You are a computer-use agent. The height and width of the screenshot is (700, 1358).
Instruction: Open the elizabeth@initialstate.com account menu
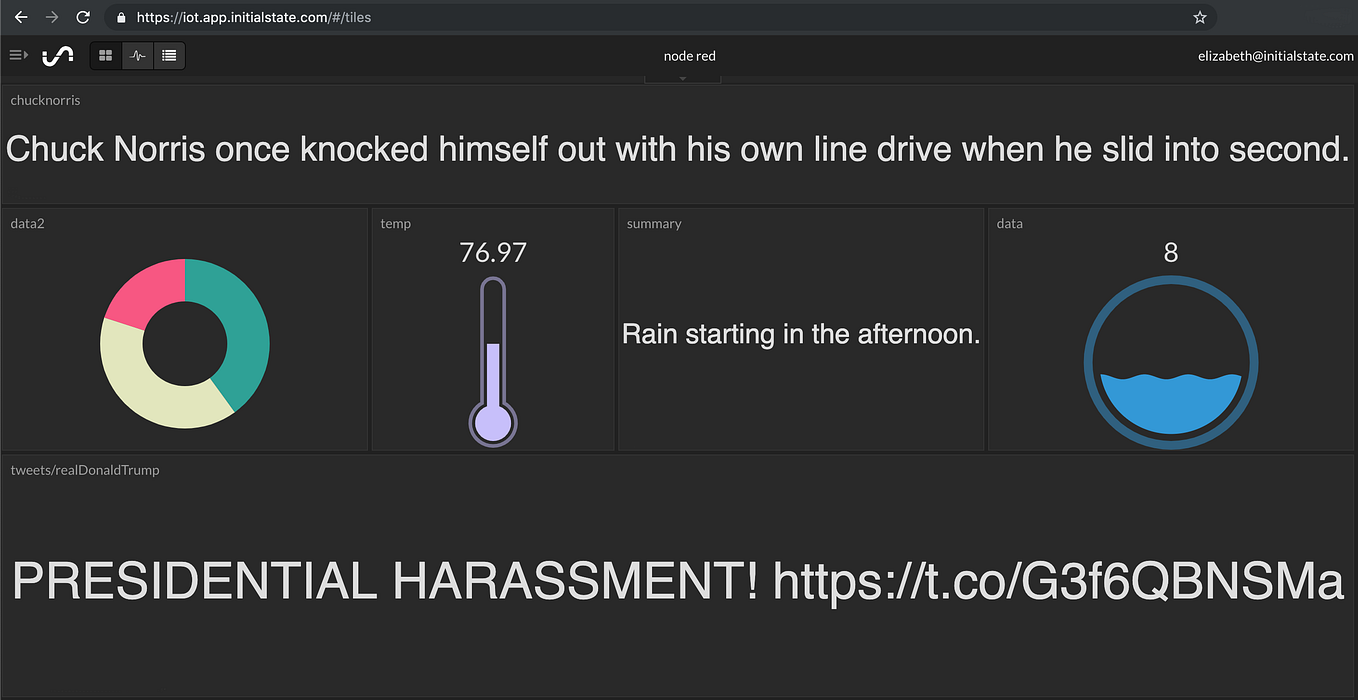pyautogui.click(x=1274, y=55)
